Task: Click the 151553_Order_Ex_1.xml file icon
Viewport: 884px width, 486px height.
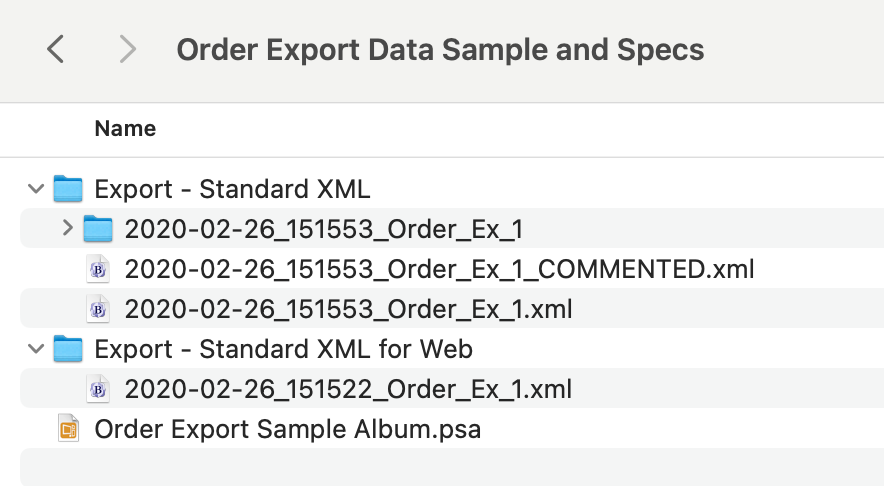Action: (x=98, y=309)
